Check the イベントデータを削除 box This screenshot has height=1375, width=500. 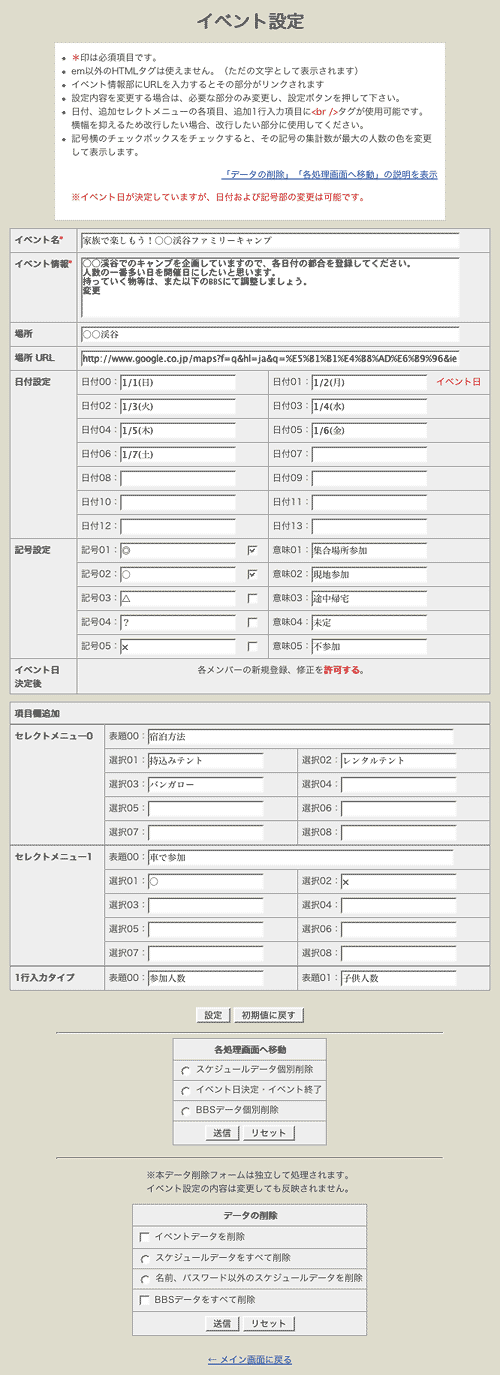[145, 1237]
